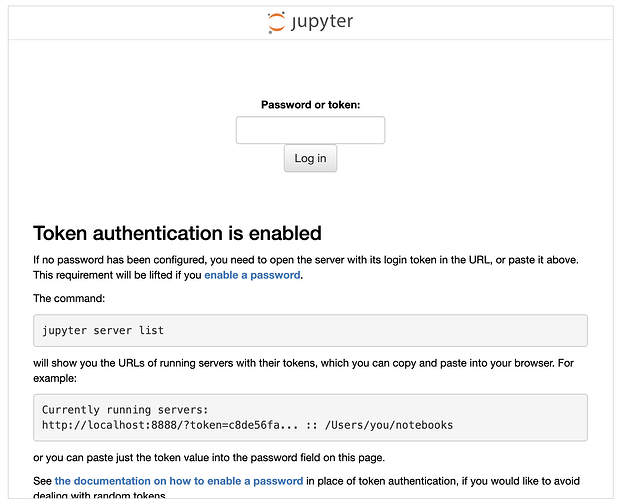Open the 'enable a password' link
Viewport: 617px width, 499px height.
coord(252,275)
